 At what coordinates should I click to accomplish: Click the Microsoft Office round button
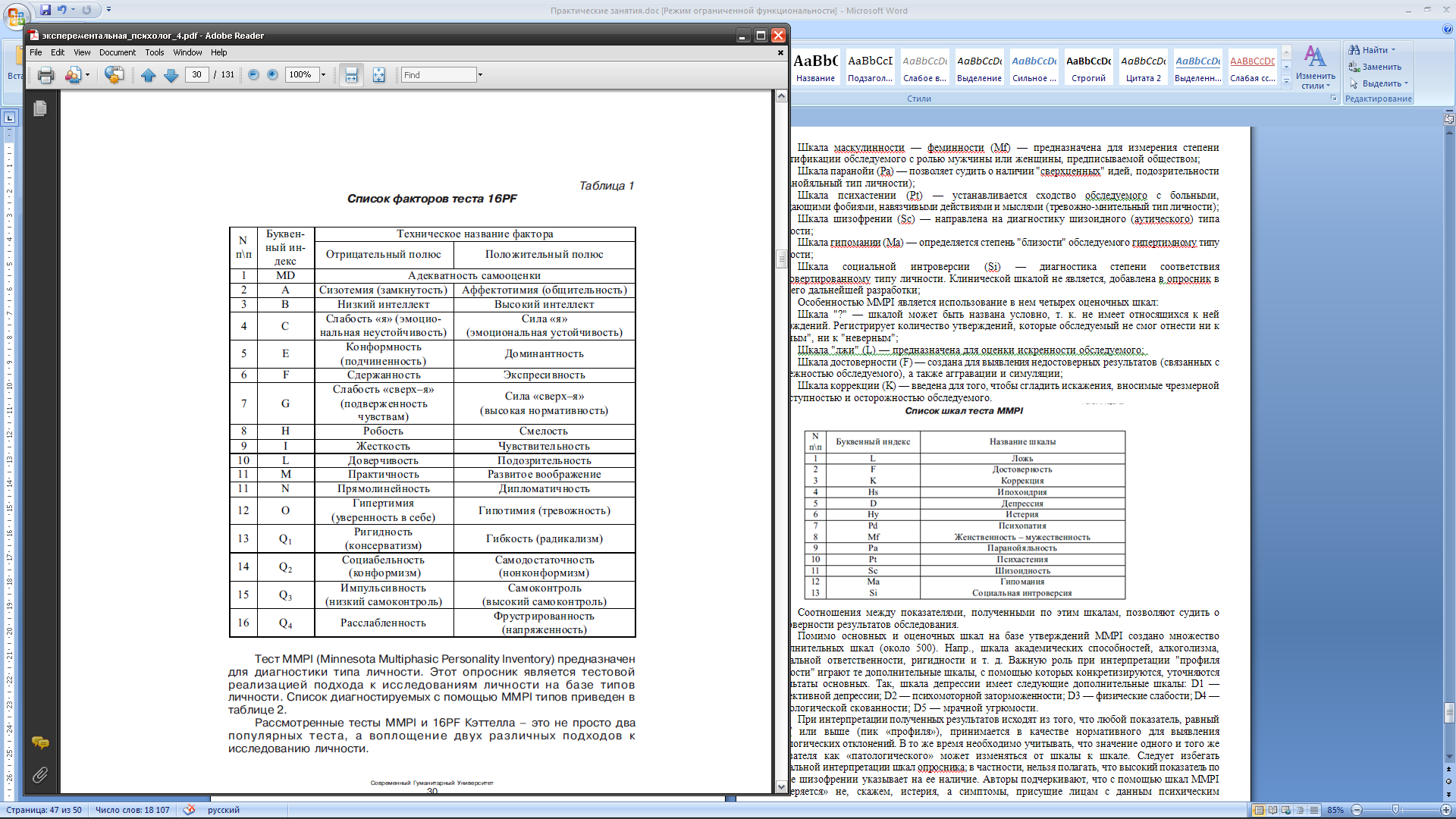16,15
